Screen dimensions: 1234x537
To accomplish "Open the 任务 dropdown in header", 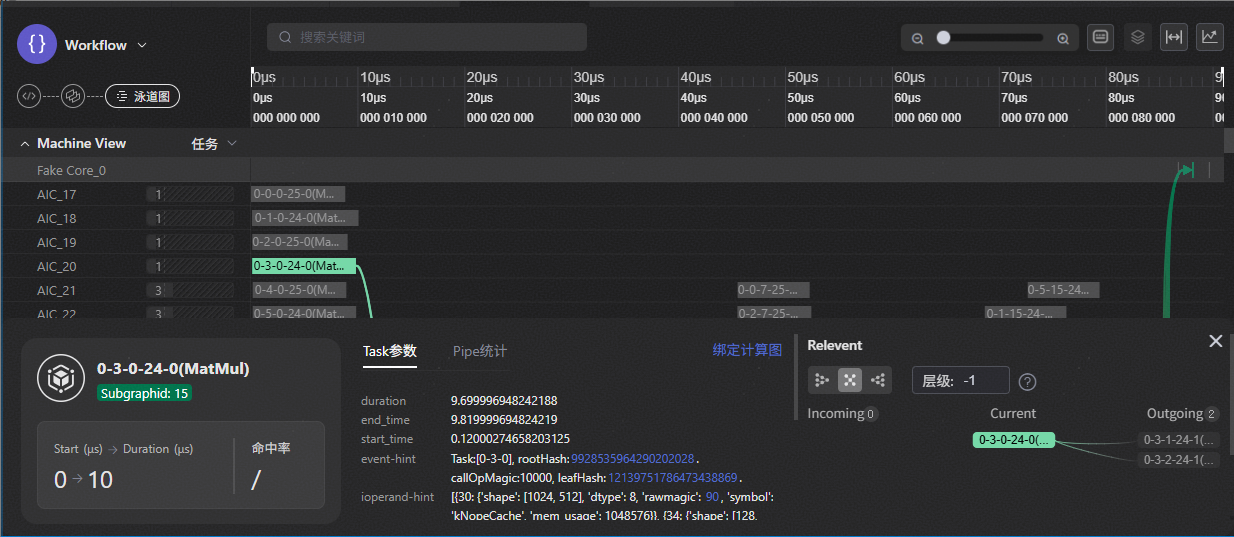I will [214, 144].
